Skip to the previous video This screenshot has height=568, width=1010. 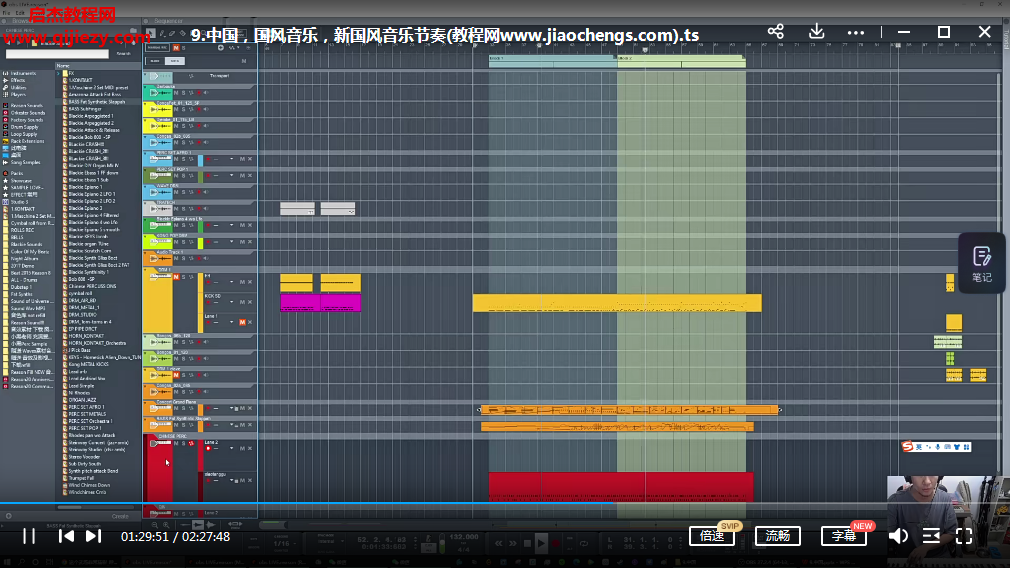(x=66, y=536)
